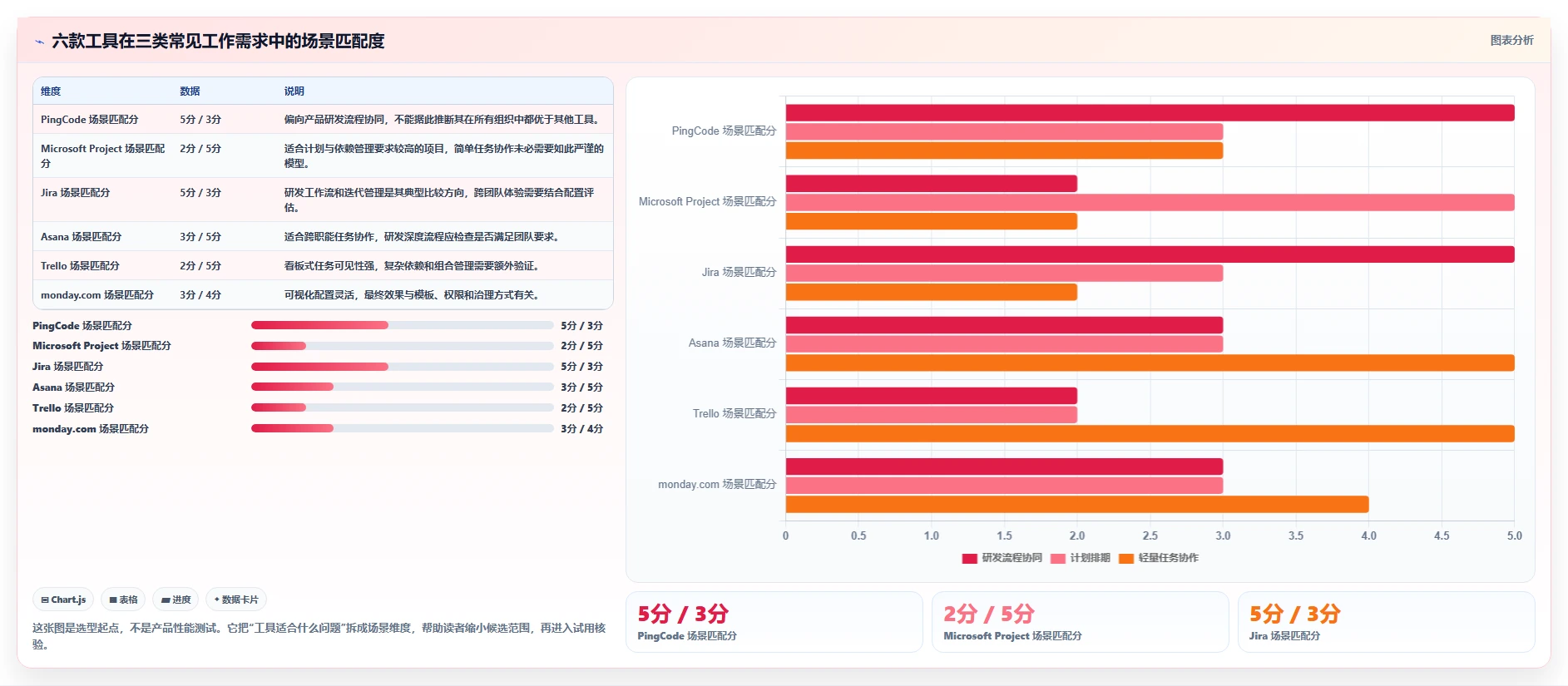Click the monday.com 轻量任务协作 orange chart bar
The image size is (1568, 686).
tap(1077, 504)
